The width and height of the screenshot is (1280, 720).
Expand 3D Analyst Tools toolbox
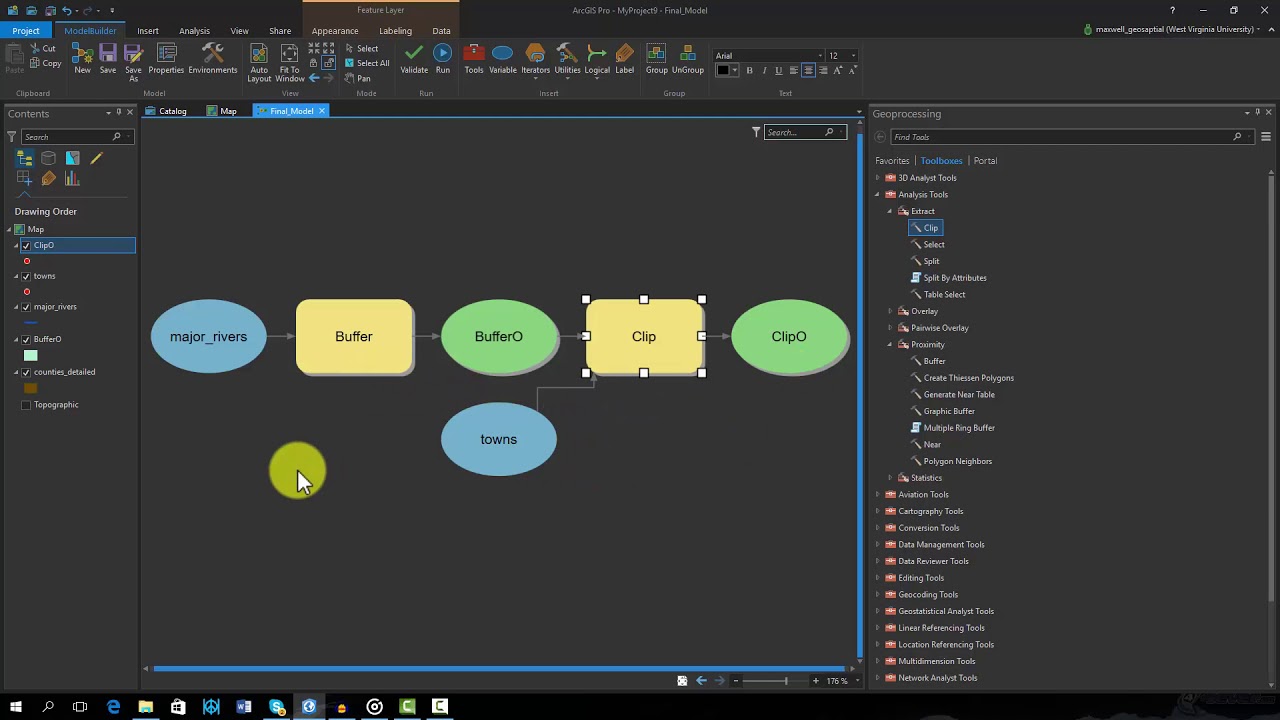point(878,178)
